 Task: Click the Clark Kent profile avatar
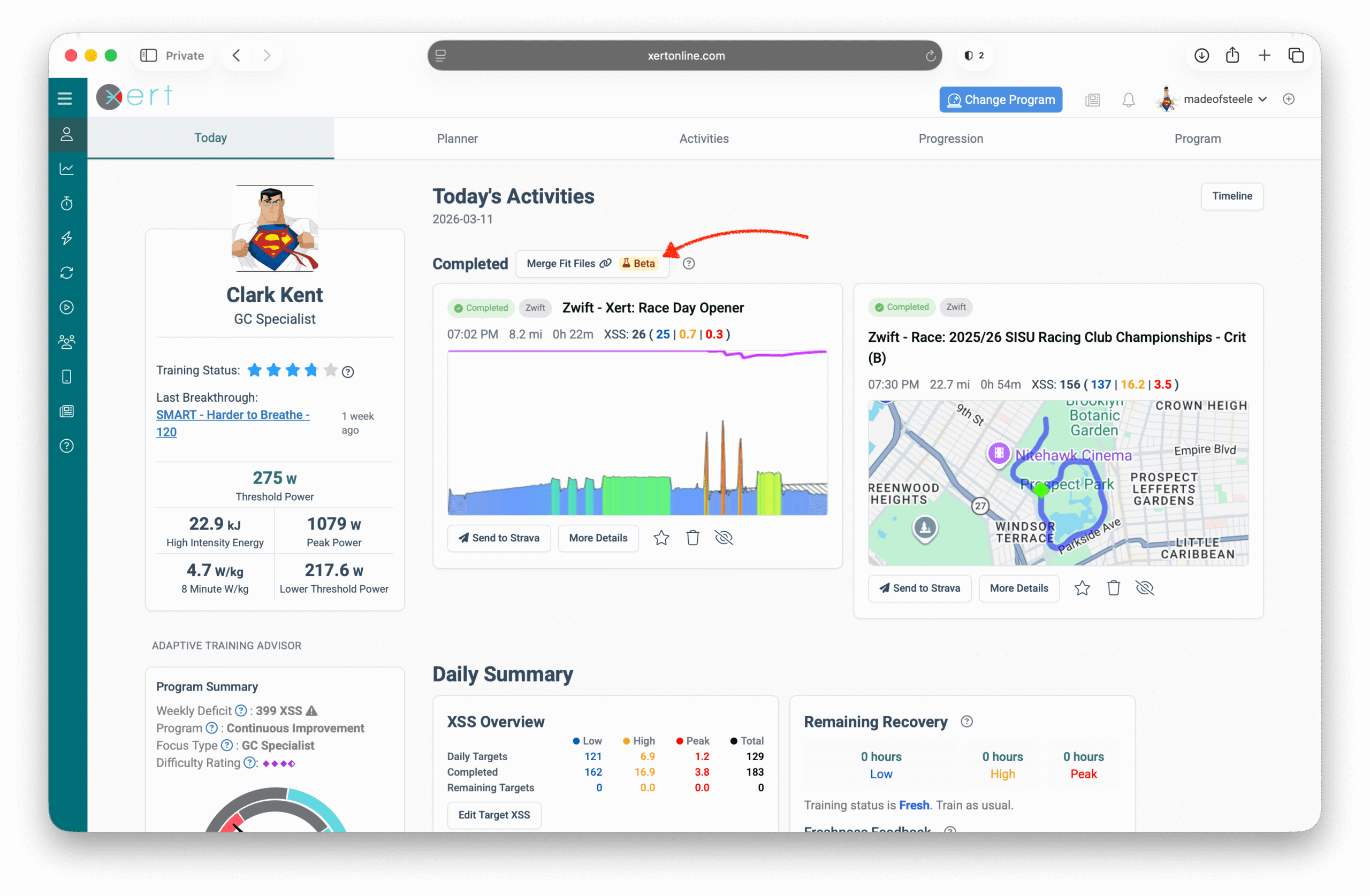point(275,228)
